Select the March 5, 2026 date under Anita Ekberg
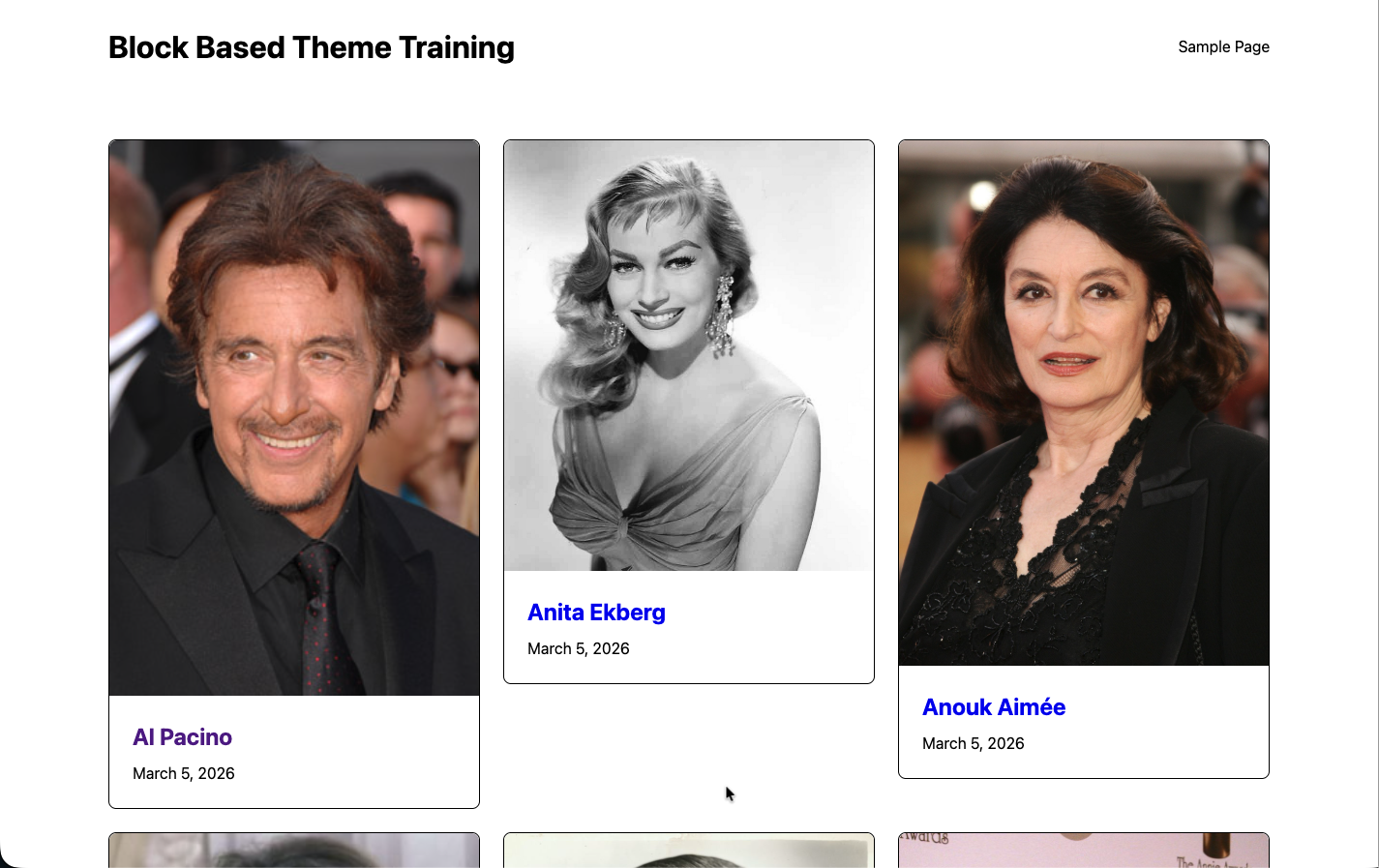The width and height of the screenshot is (1379, 868). point(579,648)
